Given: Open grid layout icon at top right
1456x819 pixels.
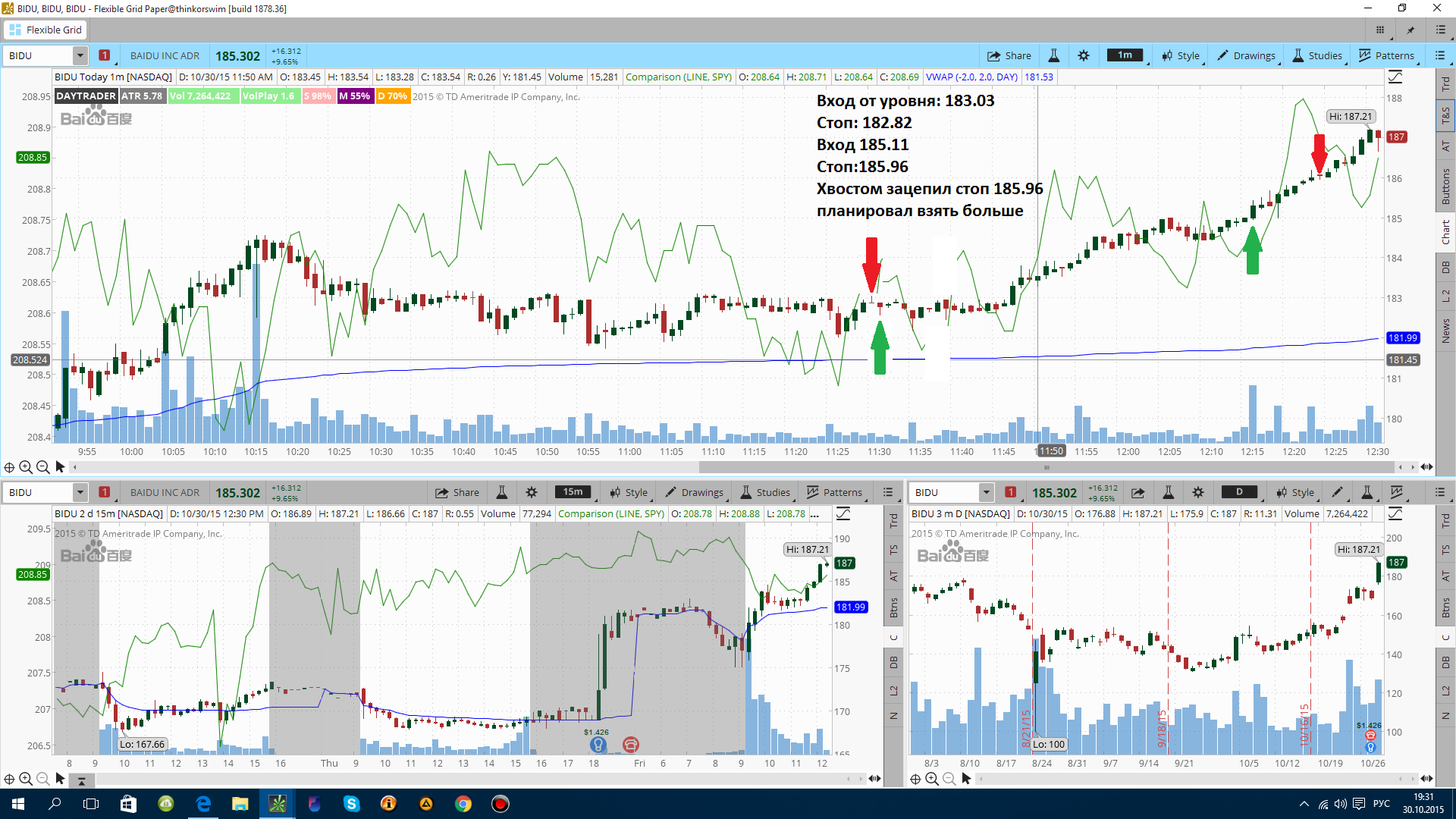Looking at the screenshot, I should click(1380, 30).
